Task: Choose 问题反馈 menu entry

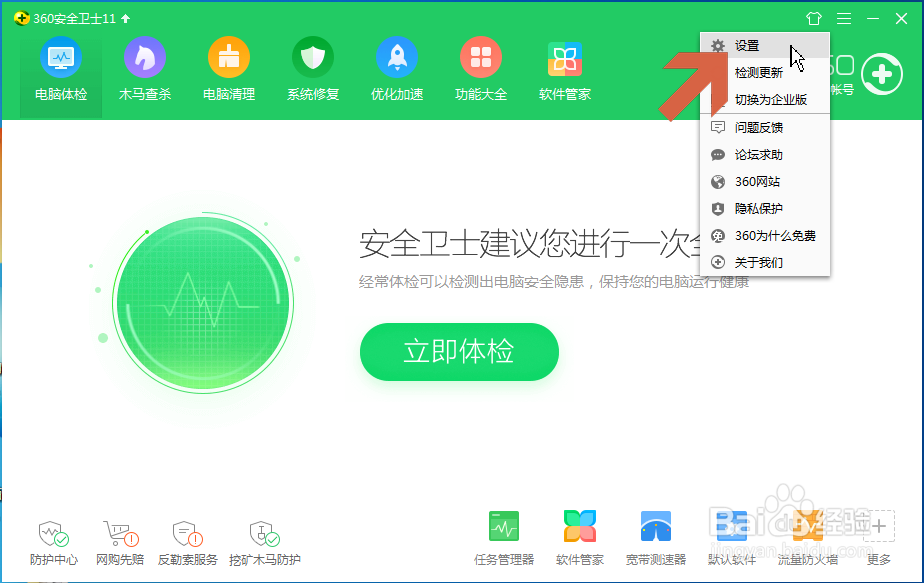Action: [x=765, y=127]
